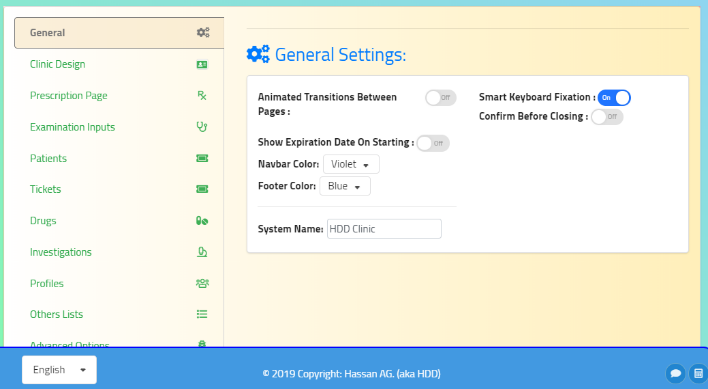The width and height of the screenshot is (708, 389).
Task: Click the stethoscope icon for Examination Inputs
Action: click(202, 127)
